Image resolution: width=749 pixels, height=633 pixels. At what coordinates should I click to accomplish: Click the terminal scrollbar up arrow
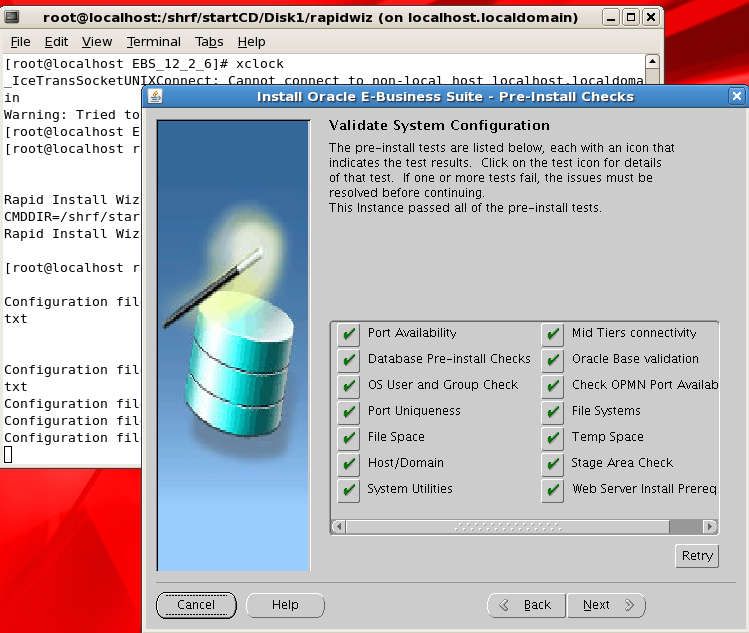tap(652, 62)
